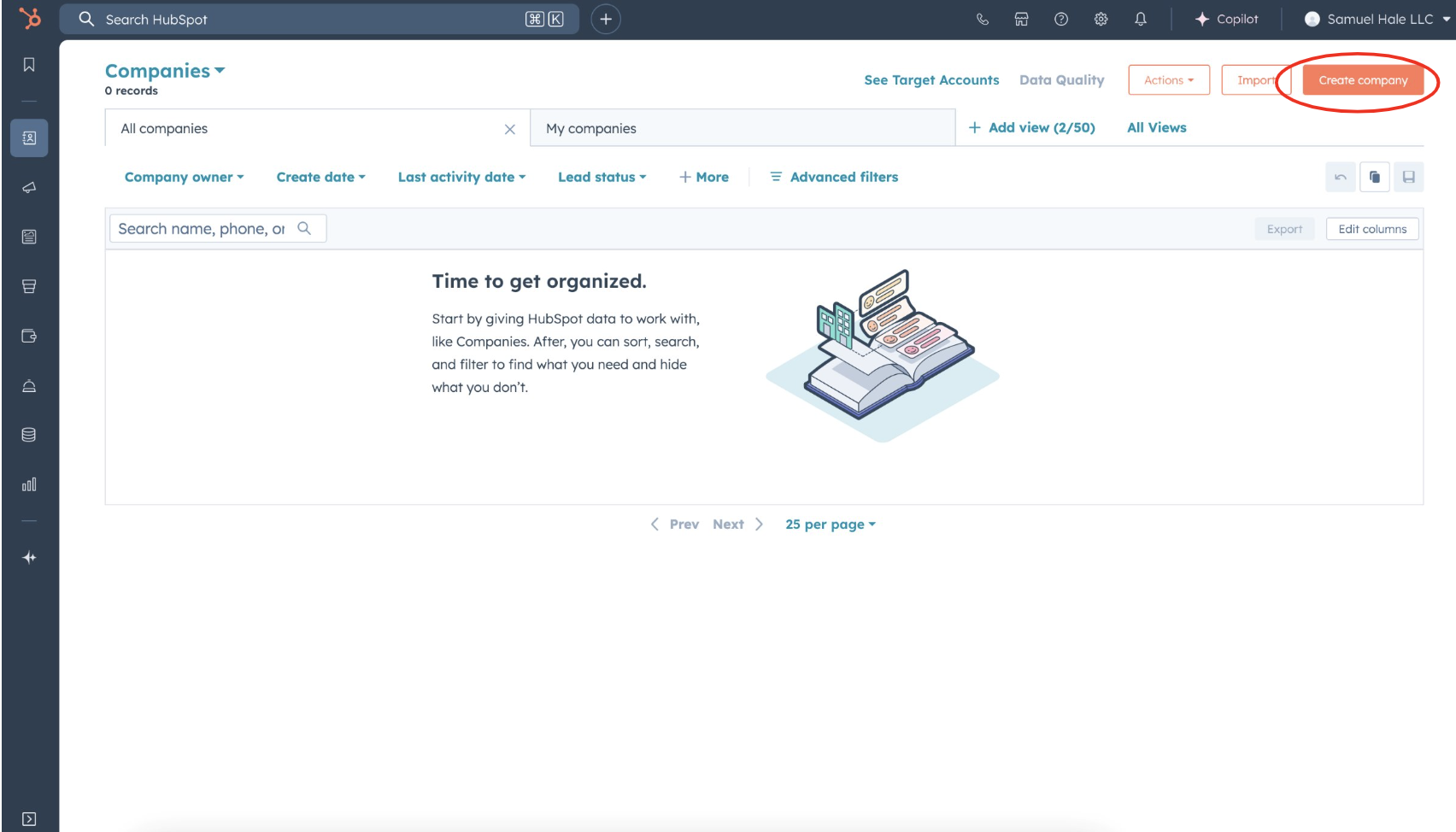Open the Marketing megaphone sidebar icon

coord(29,187)
